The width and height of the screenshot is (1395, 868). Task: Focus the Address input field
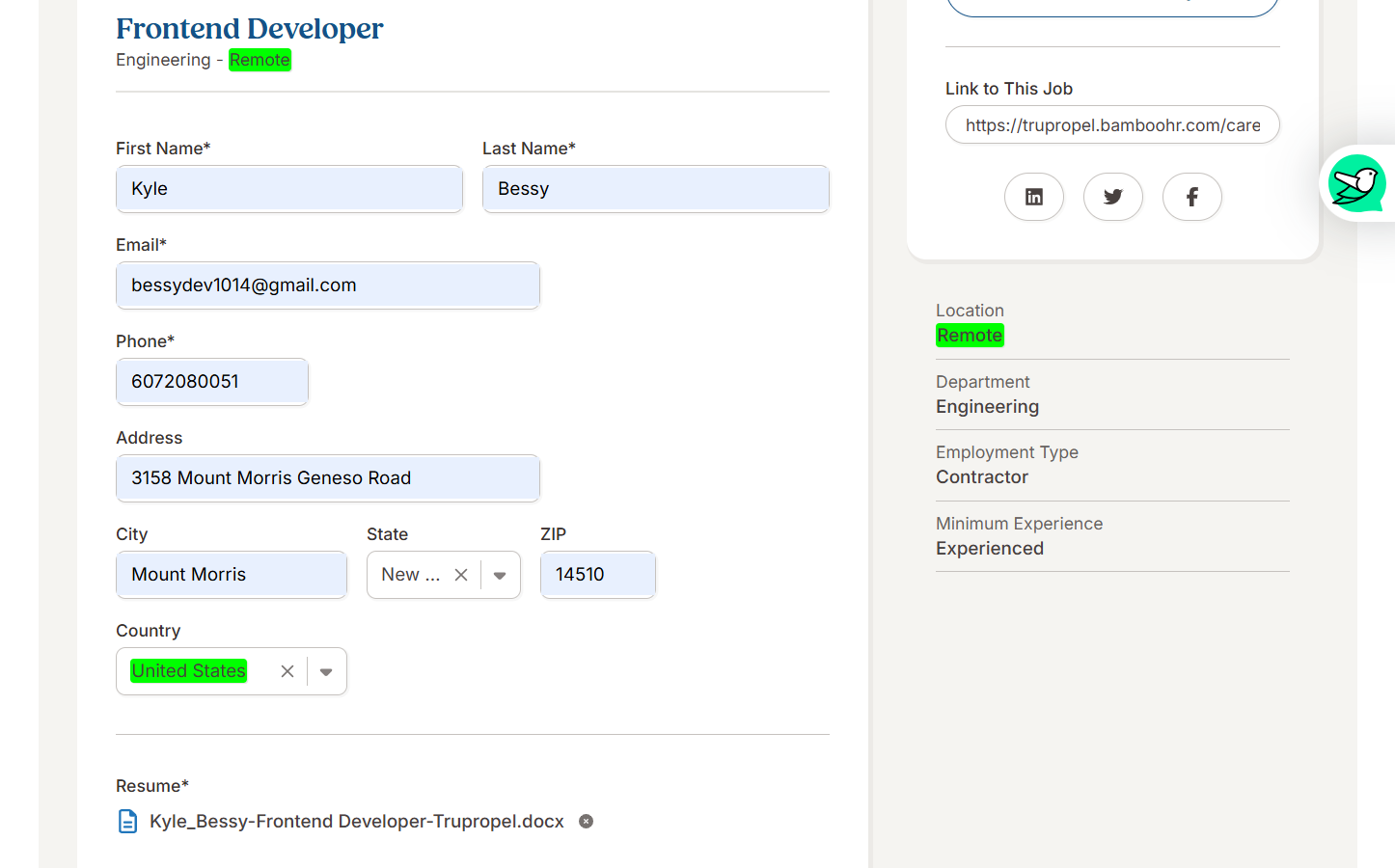pos(327,478)
